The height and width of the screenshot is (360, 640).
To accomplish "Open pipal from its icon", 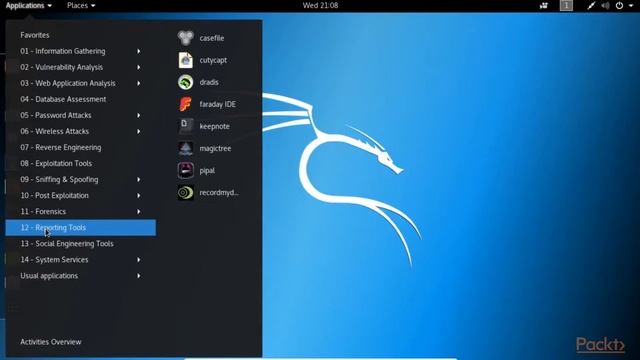I will click(186, 170).
